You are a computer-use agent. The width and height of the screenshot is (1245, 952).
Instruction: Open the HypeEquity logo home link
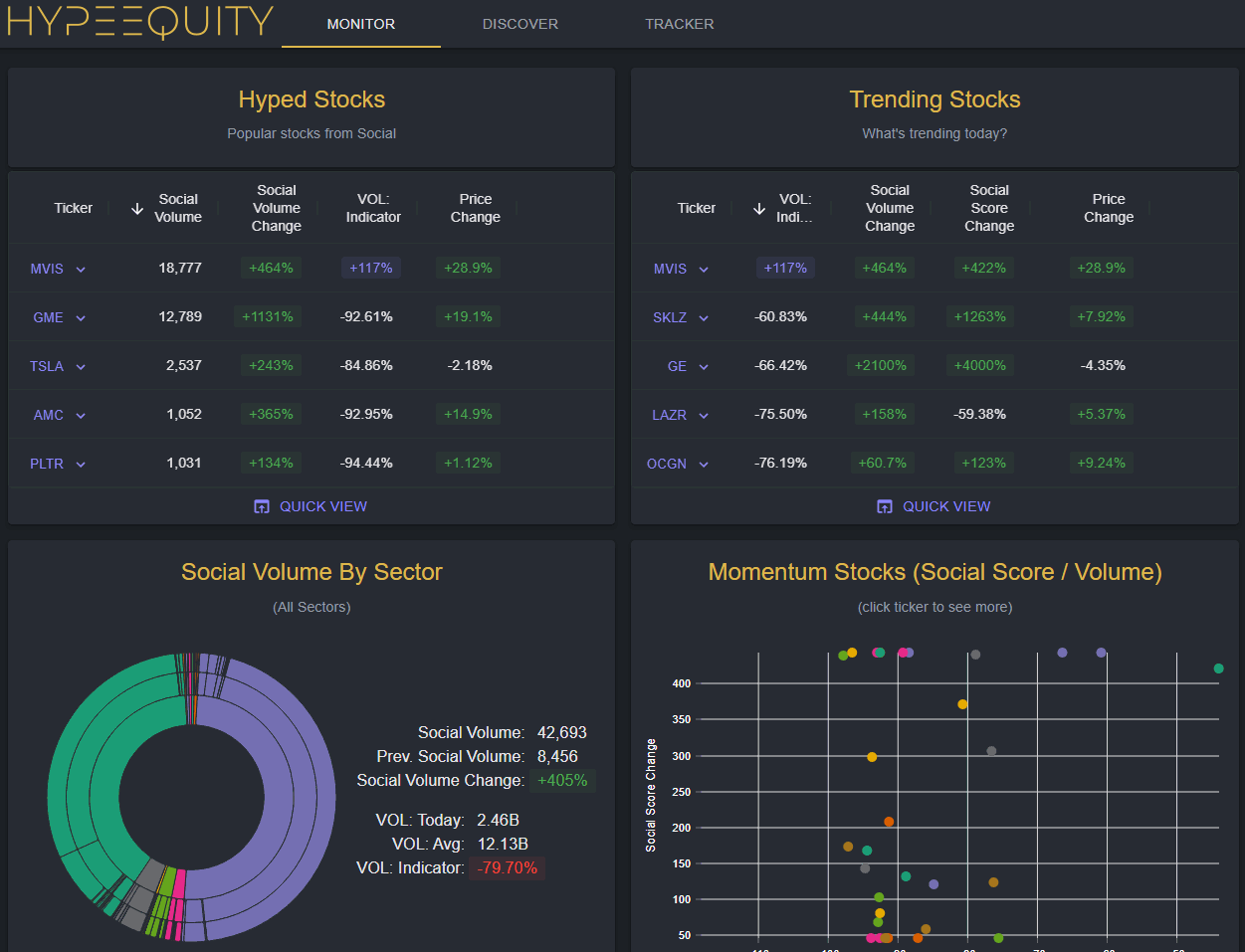(x=139, y=22)
